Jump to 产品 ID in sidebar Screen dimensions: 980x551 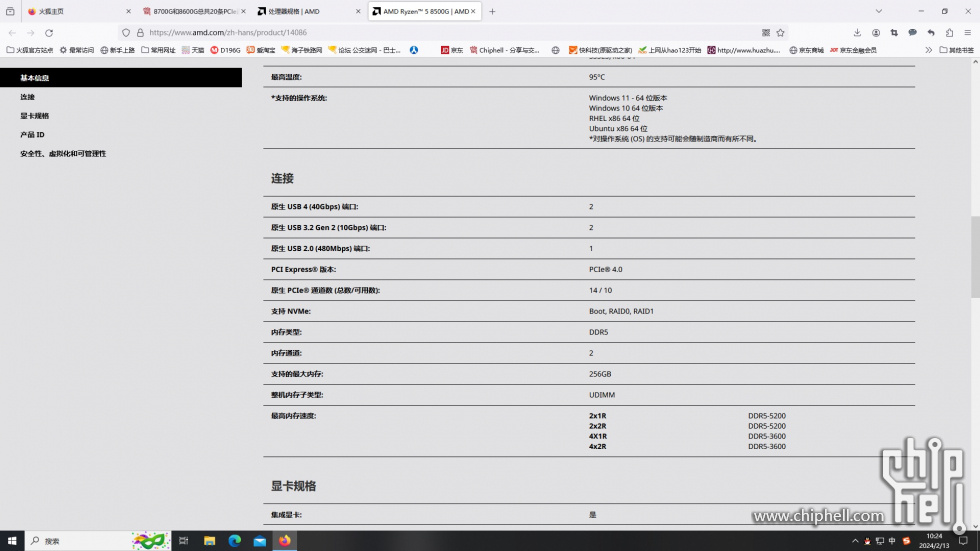[x=32, y=134]
